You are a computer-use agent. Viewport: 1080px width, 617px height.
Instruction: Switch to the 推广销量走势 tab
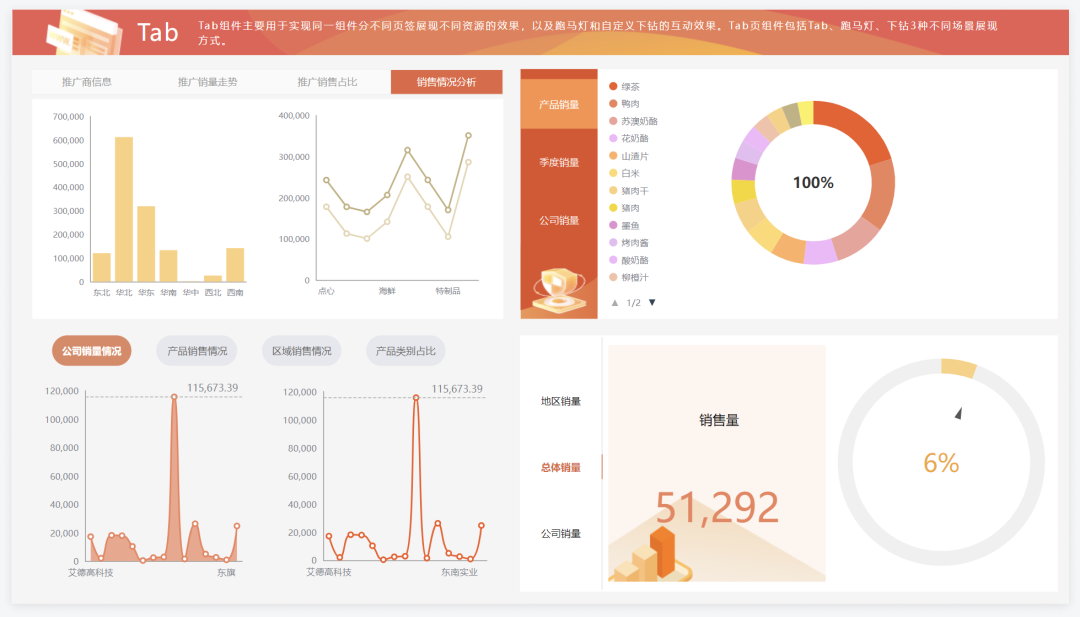(x=207, y=82)
